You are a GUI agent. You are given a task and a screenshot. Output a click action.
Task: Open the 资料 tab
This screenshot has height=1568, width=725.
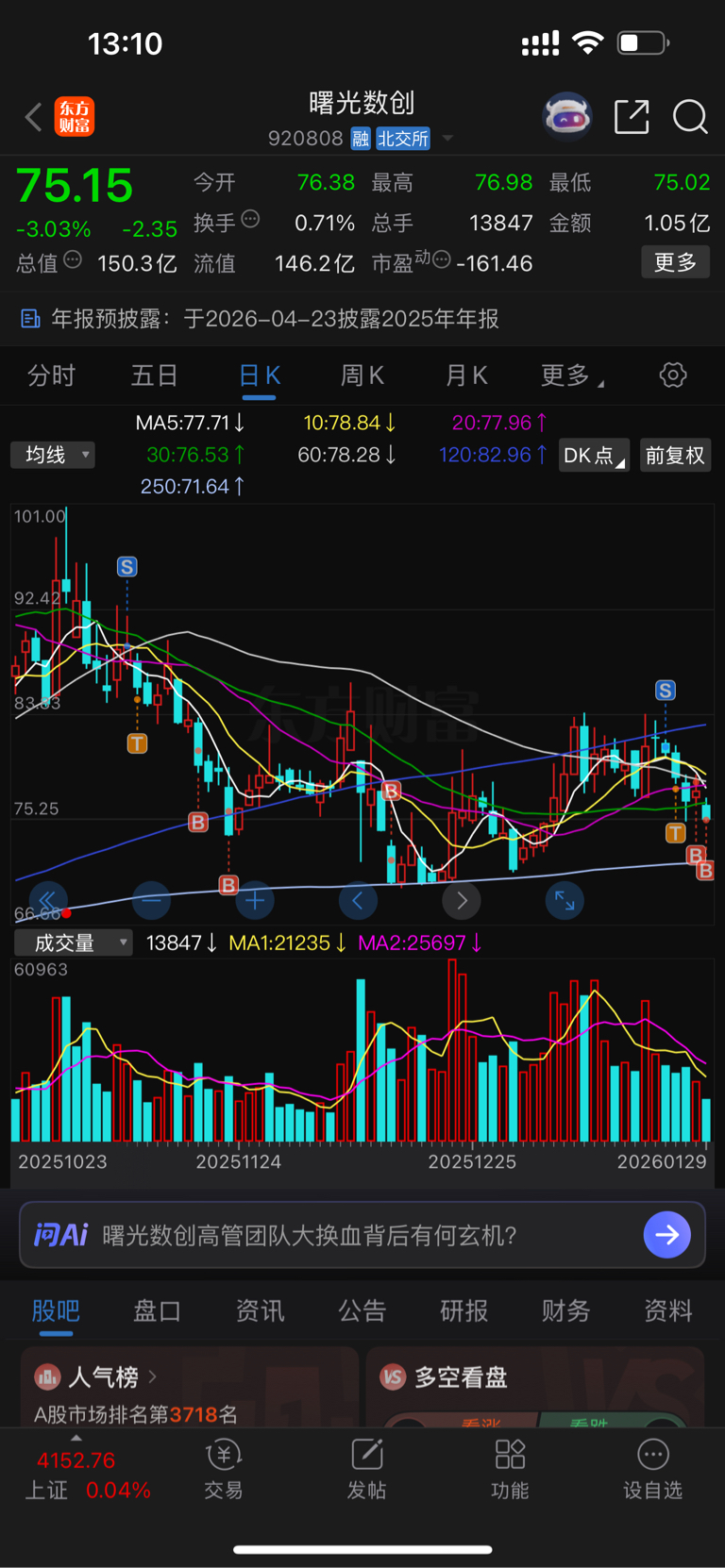click(x=668, y=1310)
